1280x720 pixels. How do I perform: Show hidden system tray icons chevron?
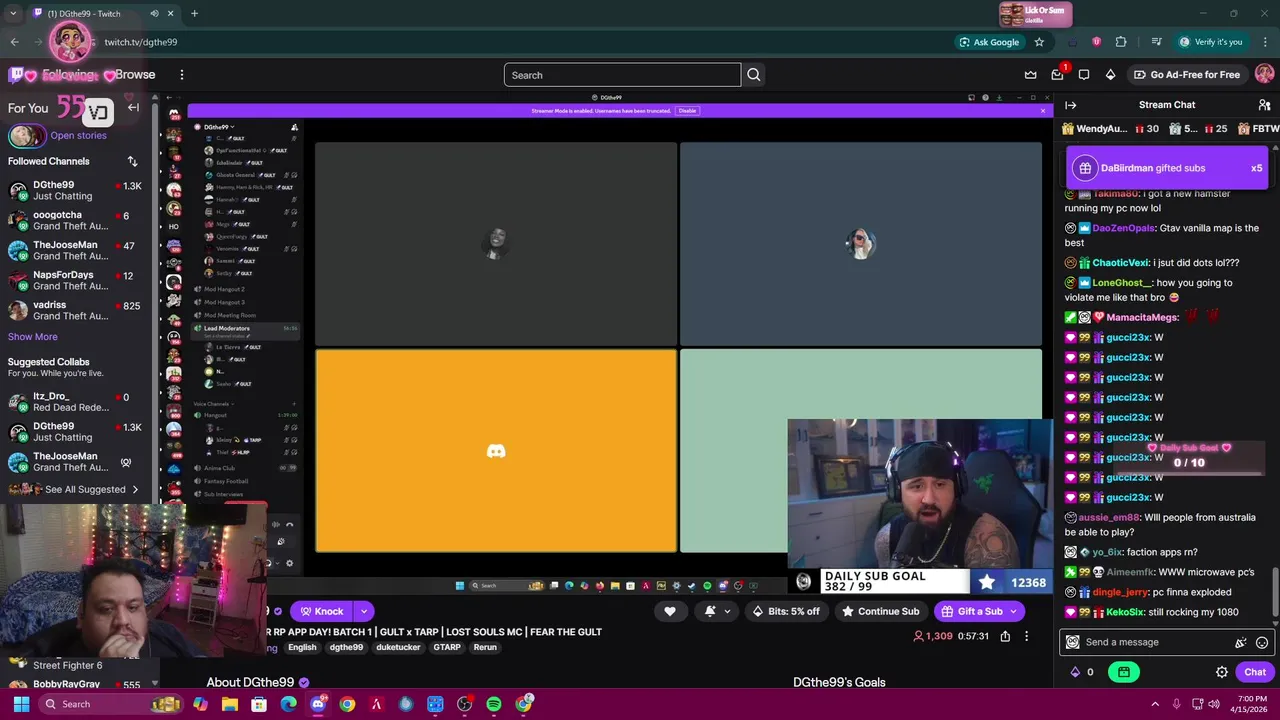(x=1155, y=704)
